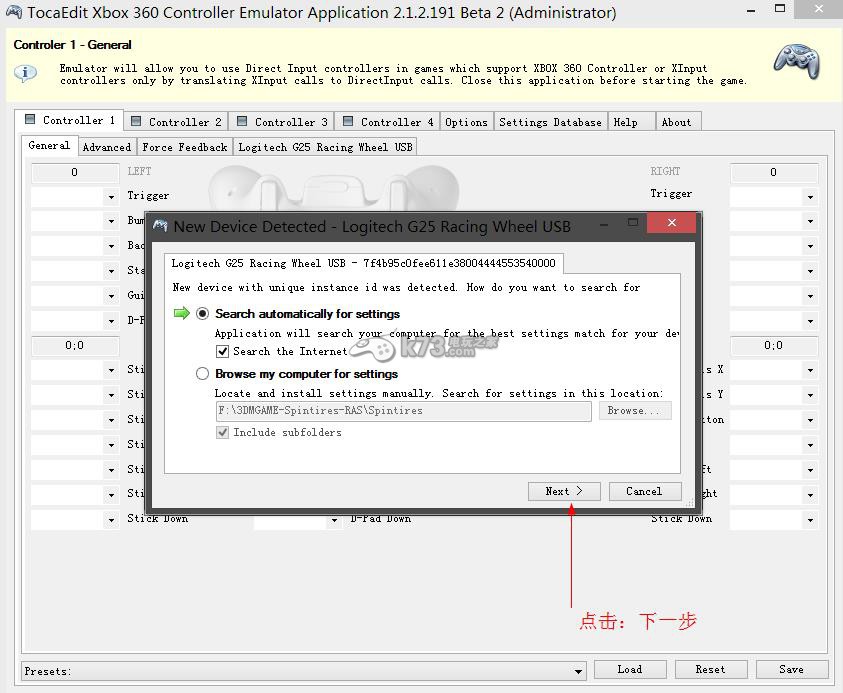Viewport: 843px width, 693px height.
Task: Click the status square icon on the Controller 2 tab
Action: click(x=136, y=121)
